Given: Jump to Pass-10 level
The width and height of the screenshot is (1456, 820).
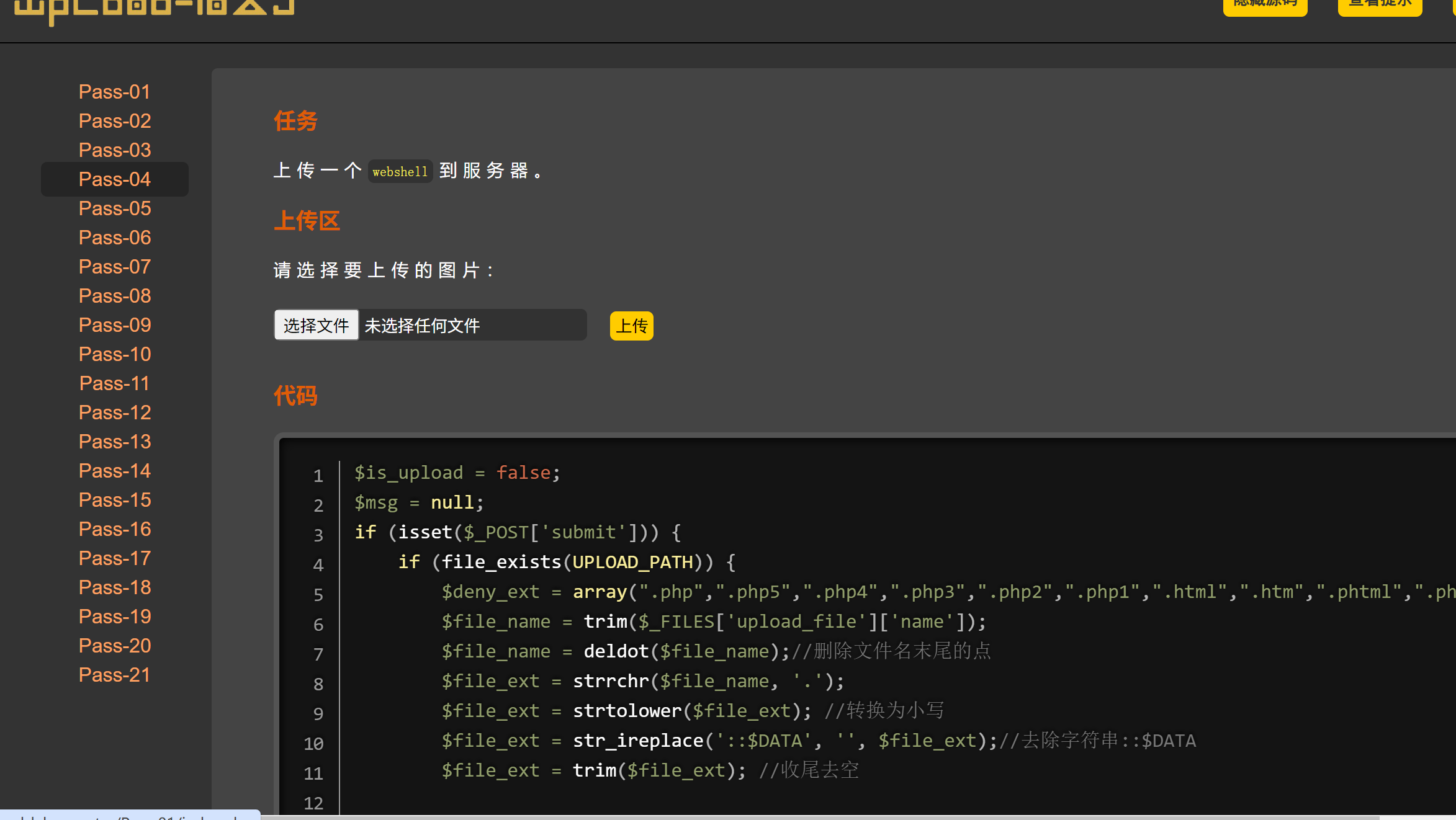Looking at the screenshot, I should point(114,354).
